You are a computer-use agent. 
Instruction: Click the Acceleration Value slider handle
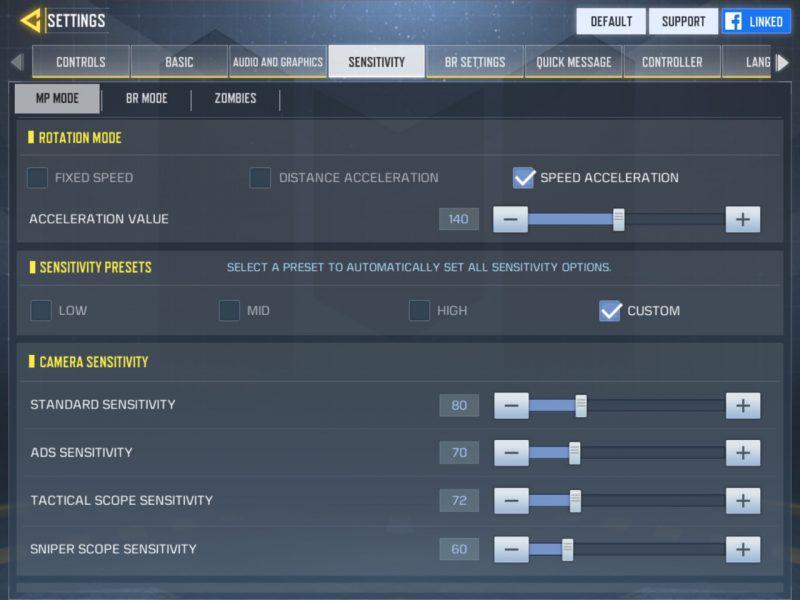point(618,219)
